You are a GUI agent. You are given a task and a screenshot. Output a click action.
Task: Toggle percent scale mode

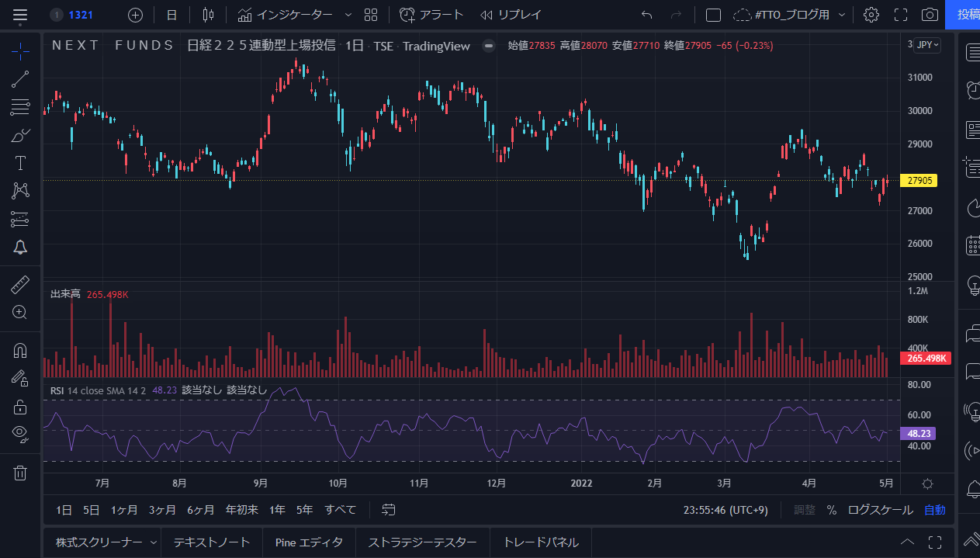[832, 510]
